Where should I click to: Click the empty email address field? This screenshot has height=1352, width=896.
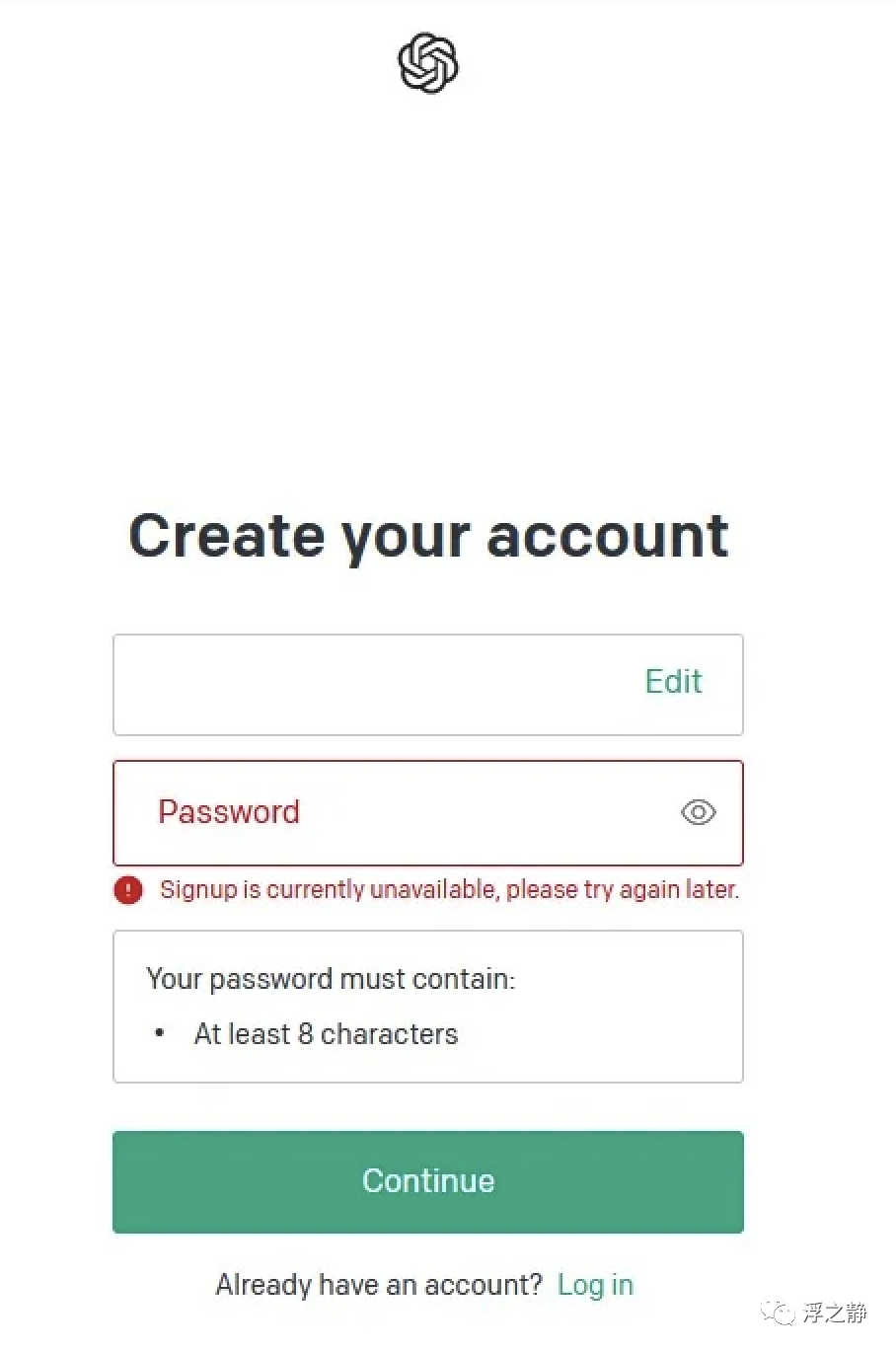click(x=375, y=685)
